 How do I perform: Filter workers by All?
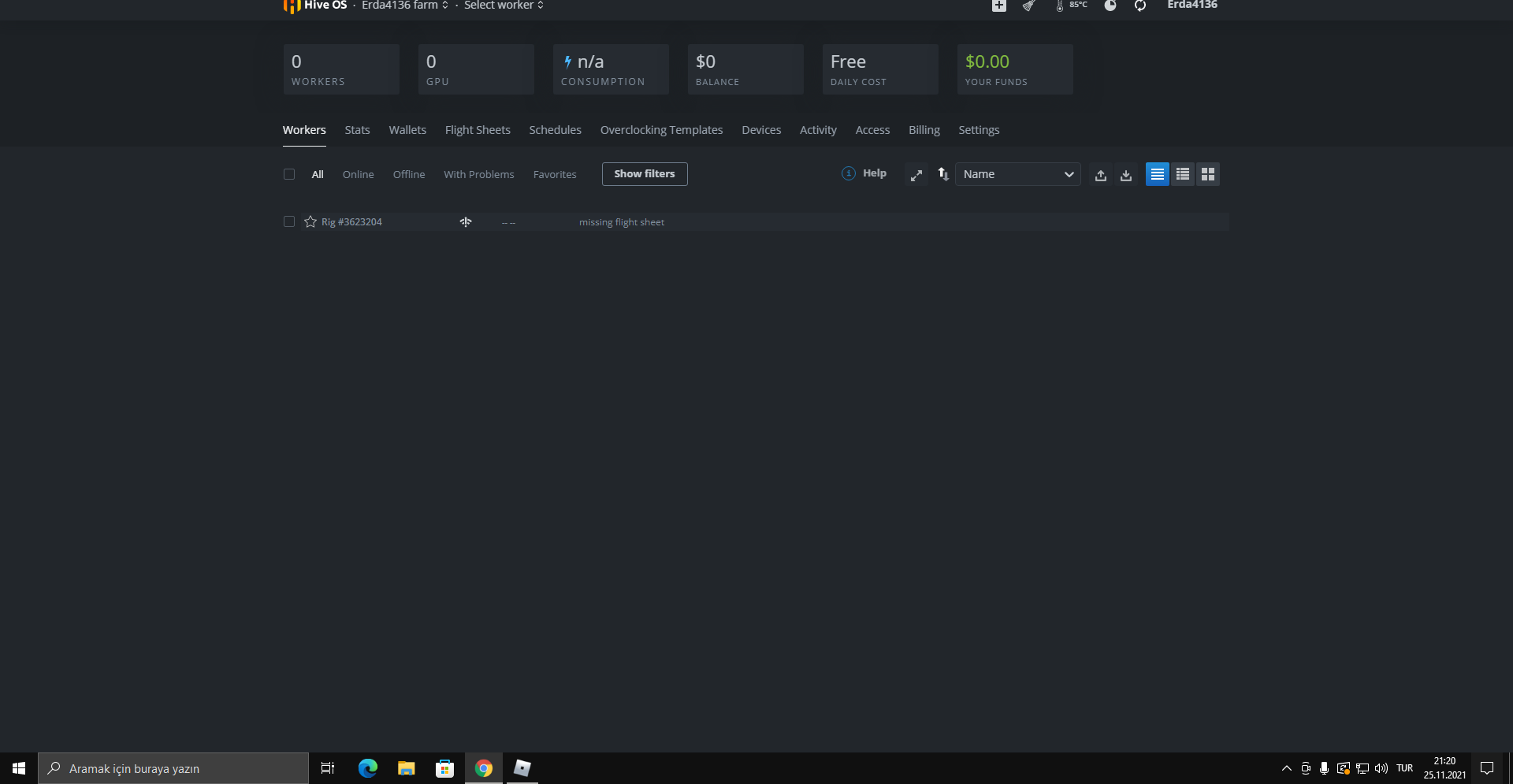tap(318, 174)
